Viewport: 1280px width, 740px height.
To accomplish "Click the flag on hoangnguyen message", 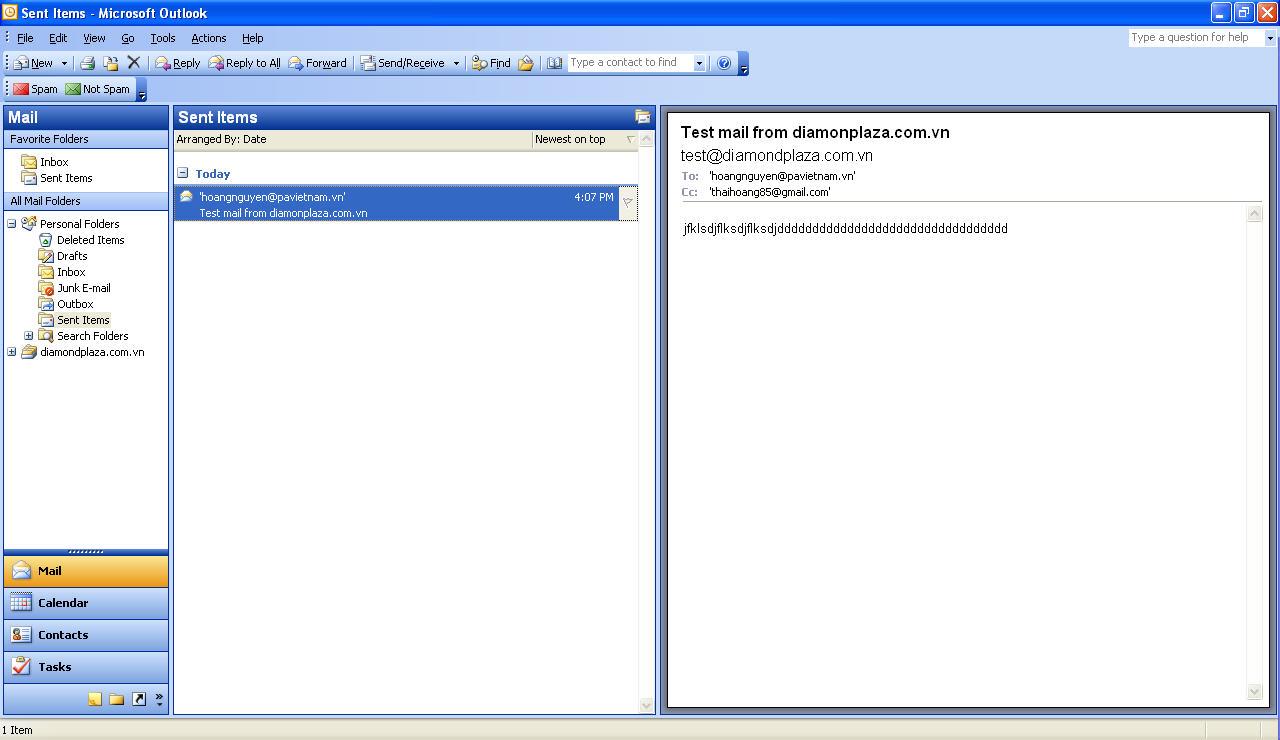I will pyautogui.click(x=628, y=203).
